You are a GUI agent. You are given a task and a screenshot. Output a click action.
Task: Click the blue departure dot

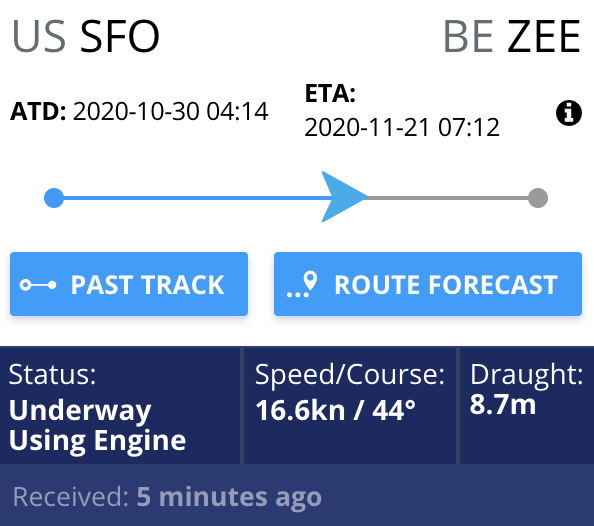click(54, 198)
